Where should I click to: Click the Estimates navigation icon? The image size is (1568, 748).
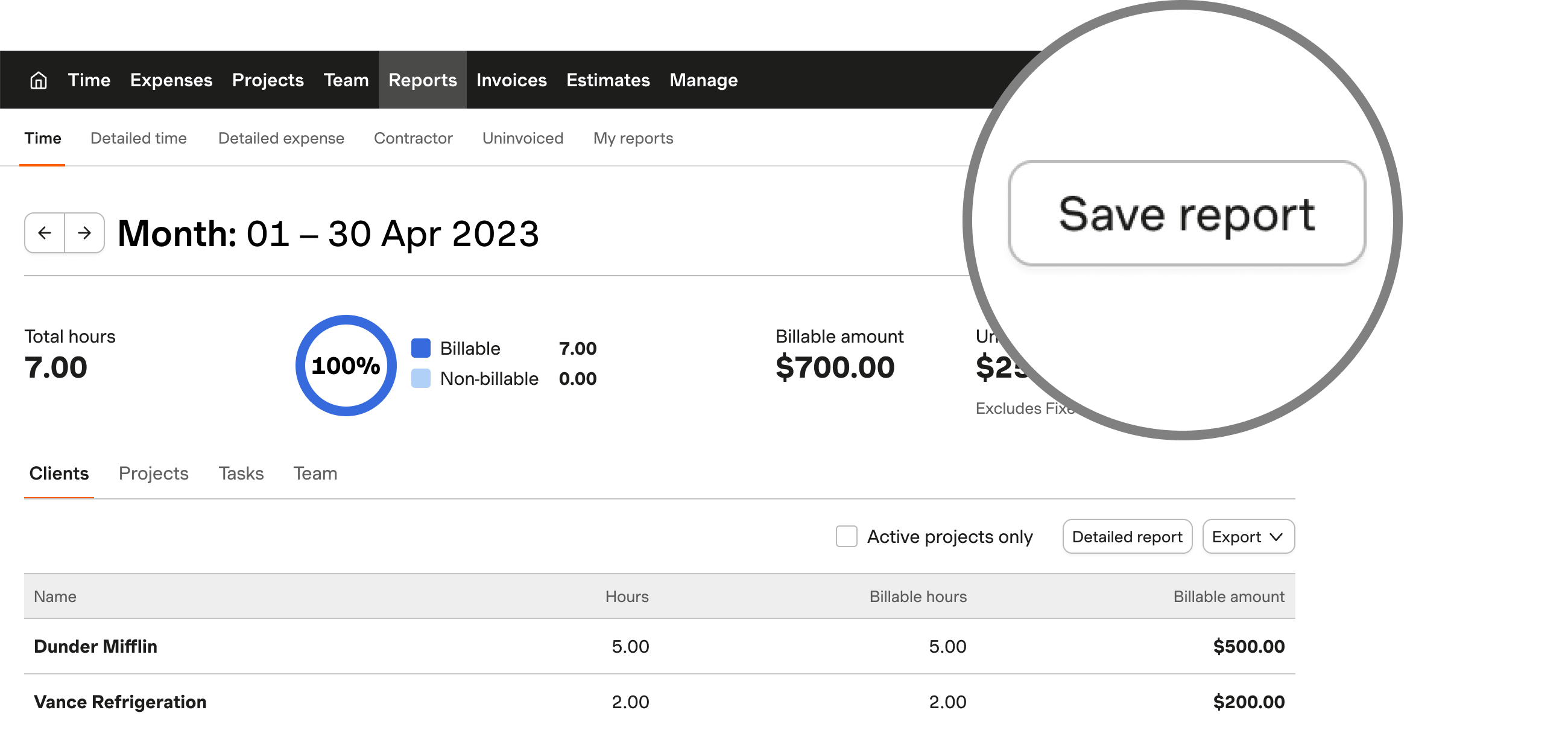tap(607, 80)
